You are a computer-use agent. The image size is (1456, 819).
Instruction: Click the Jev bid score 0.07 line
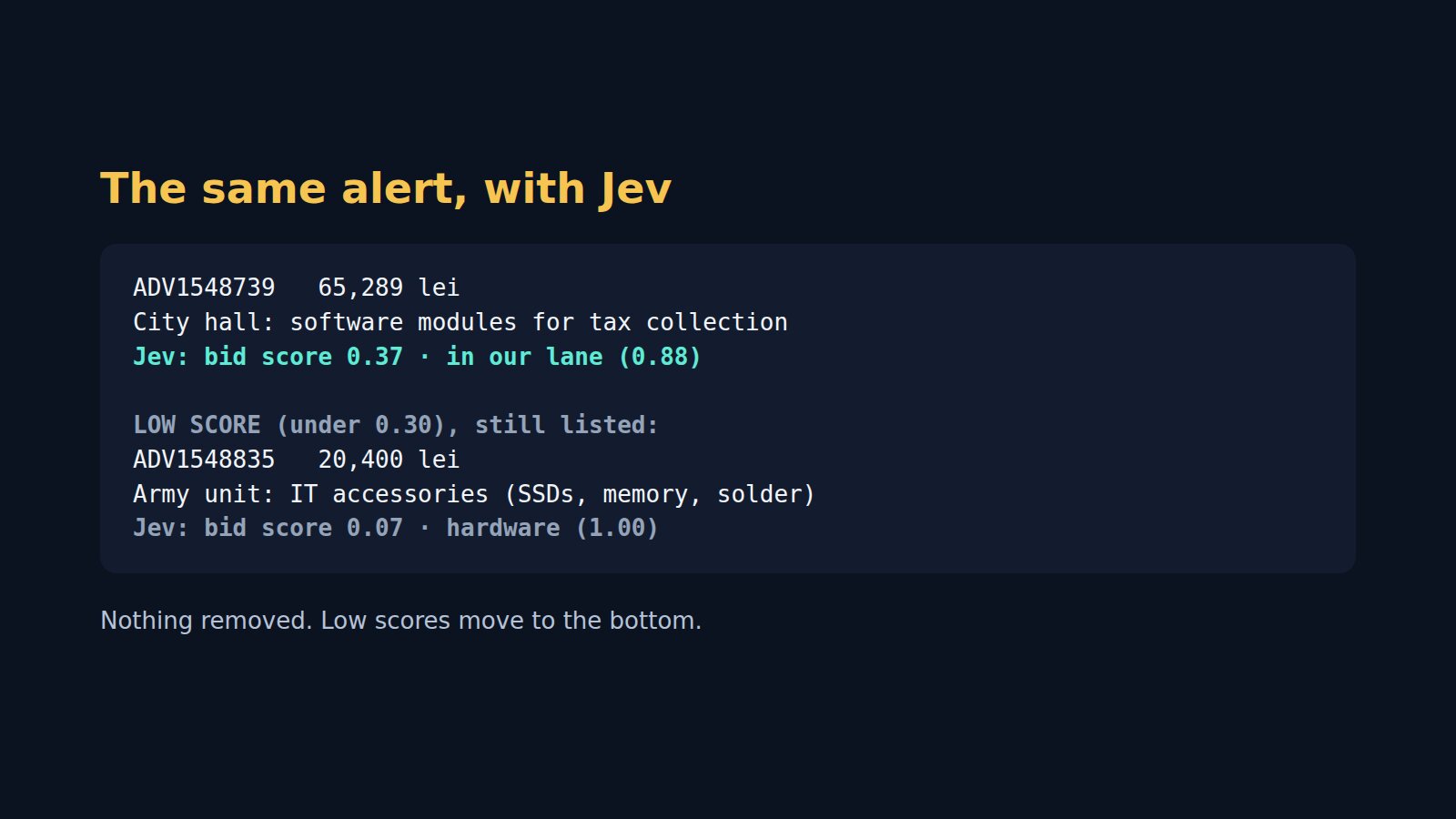click(396, 528)
